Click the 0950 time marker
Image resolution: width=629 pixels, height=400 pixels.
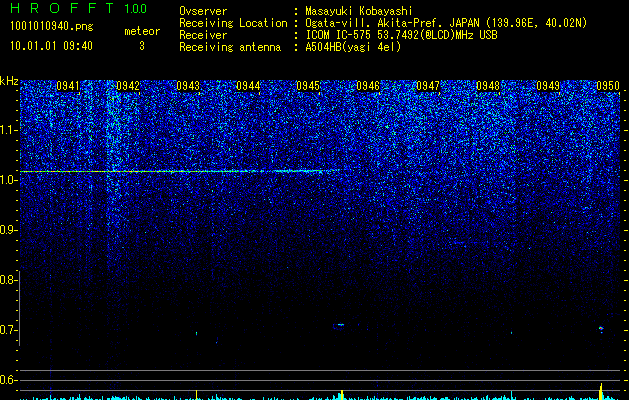(x=608, y=86)
